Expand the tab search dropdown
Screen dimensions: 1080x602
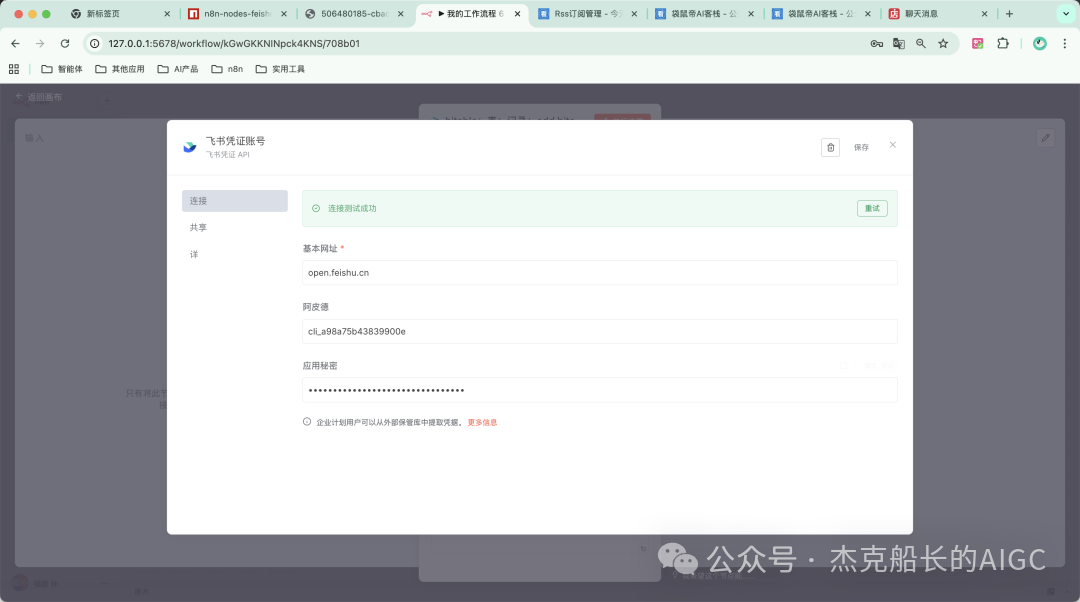tap(1066, 14)
